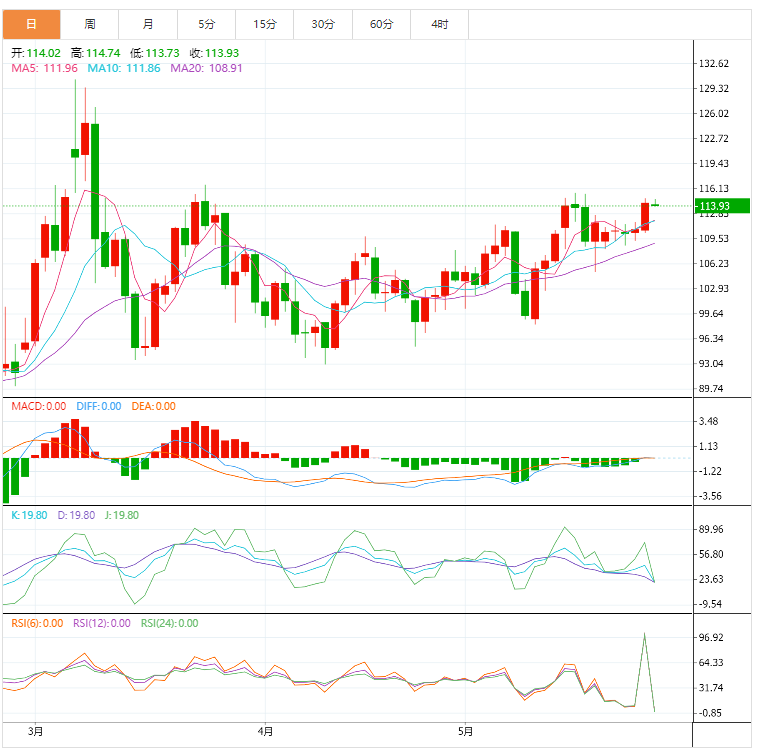The height and width of the screenshot is (756, 759).
Task: Click the KDJ axis value 89.96
Action: [711, 529]
